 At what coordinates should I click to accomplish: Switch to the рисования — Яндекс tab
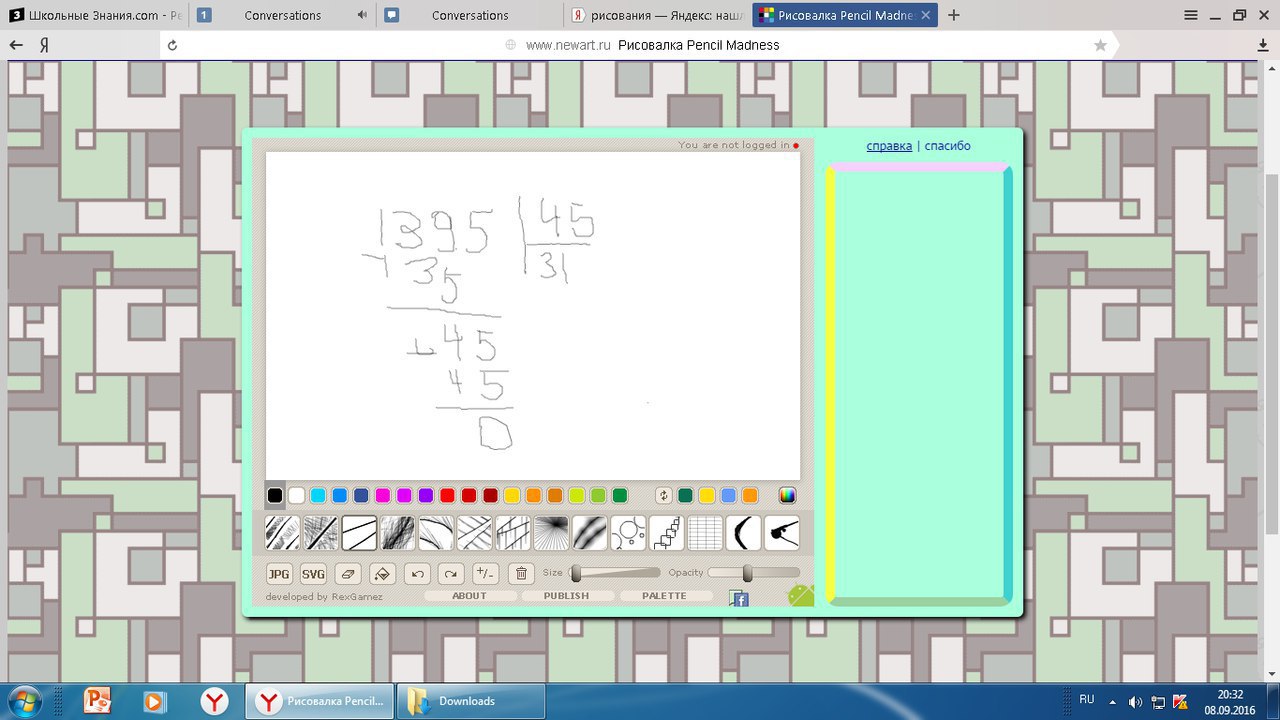tap(659, 15)
